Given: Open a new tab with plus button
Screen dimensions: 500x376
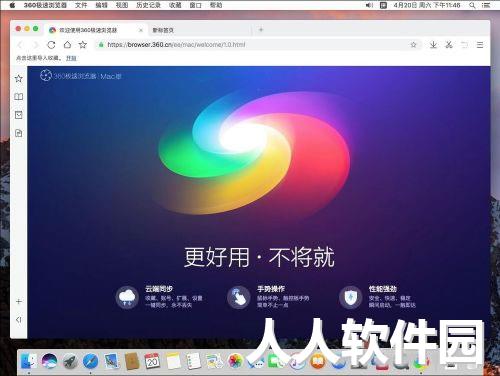Looking at the screenshot, I should click(261, 30).
